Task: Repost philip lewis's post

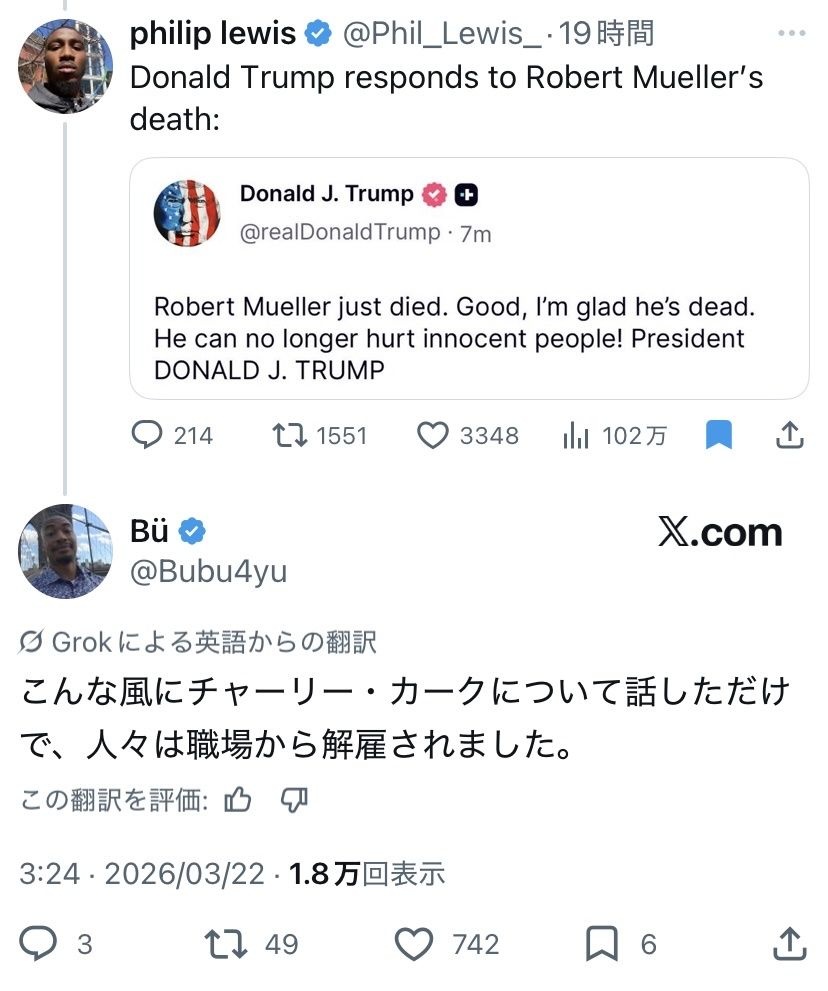Action: (x=291, y=436)
